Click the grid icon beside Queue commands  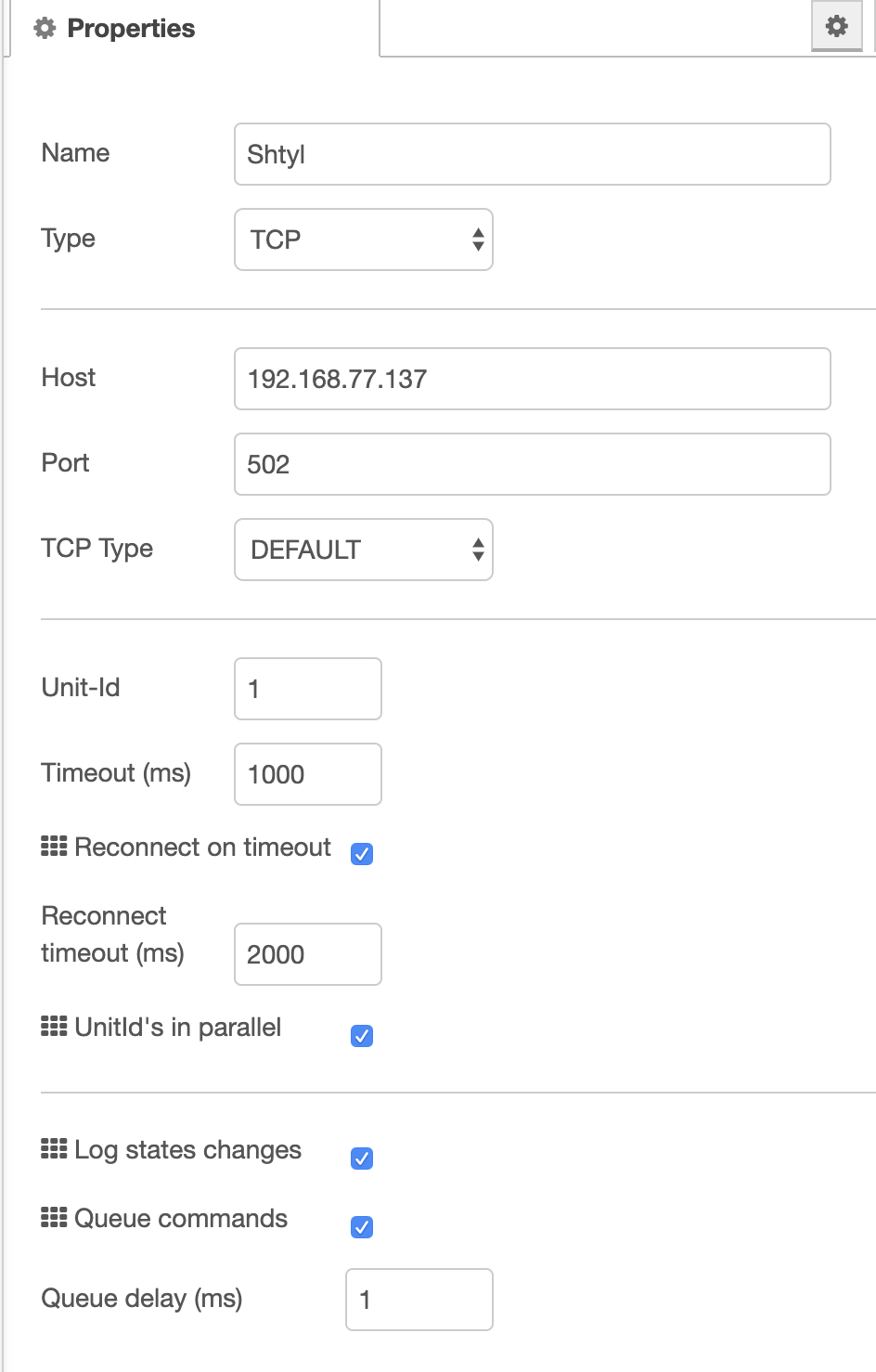point(52,1218)
